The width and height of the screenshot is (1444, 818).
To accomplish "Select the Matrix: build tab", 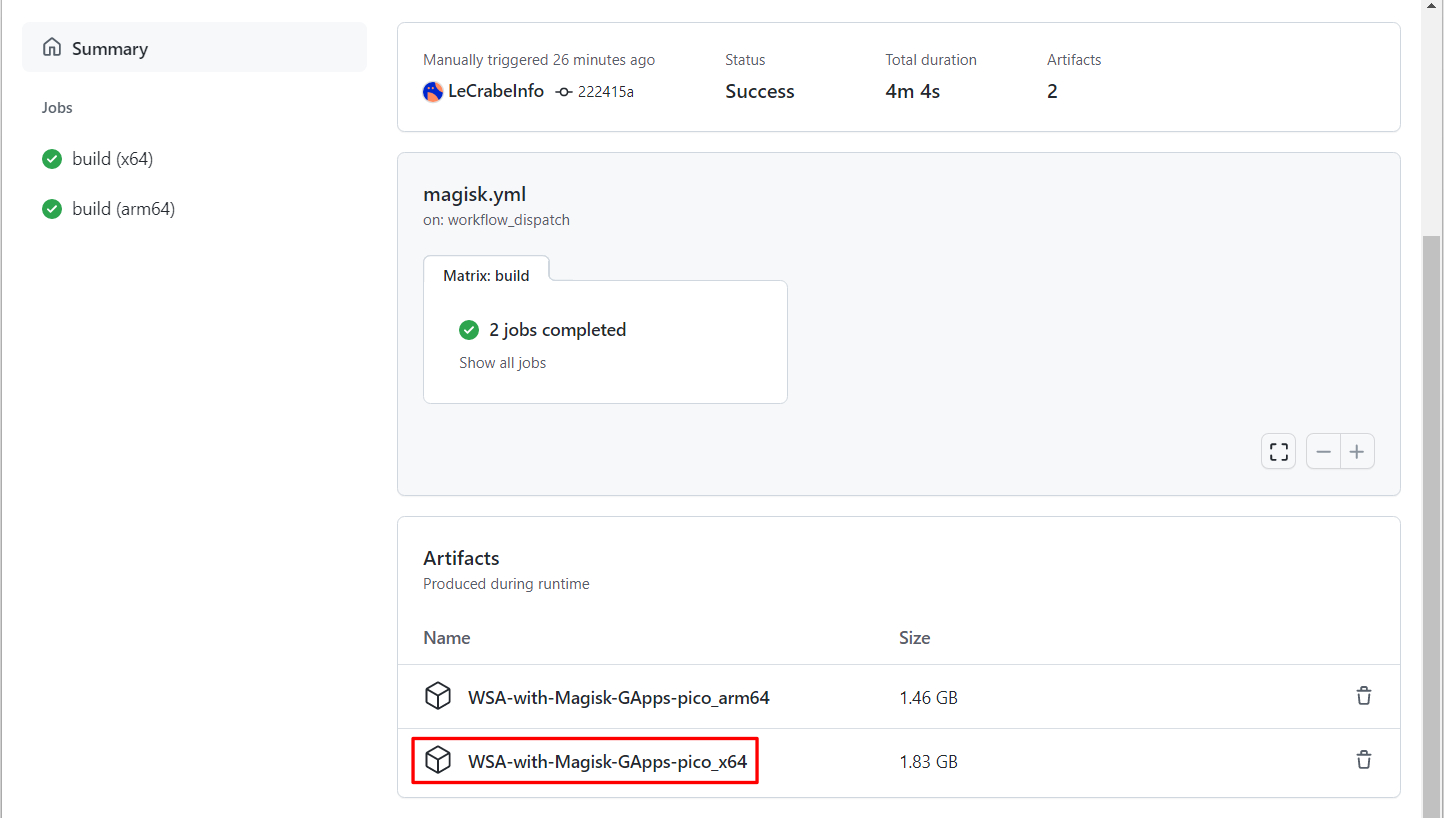I will click(486, 275).
